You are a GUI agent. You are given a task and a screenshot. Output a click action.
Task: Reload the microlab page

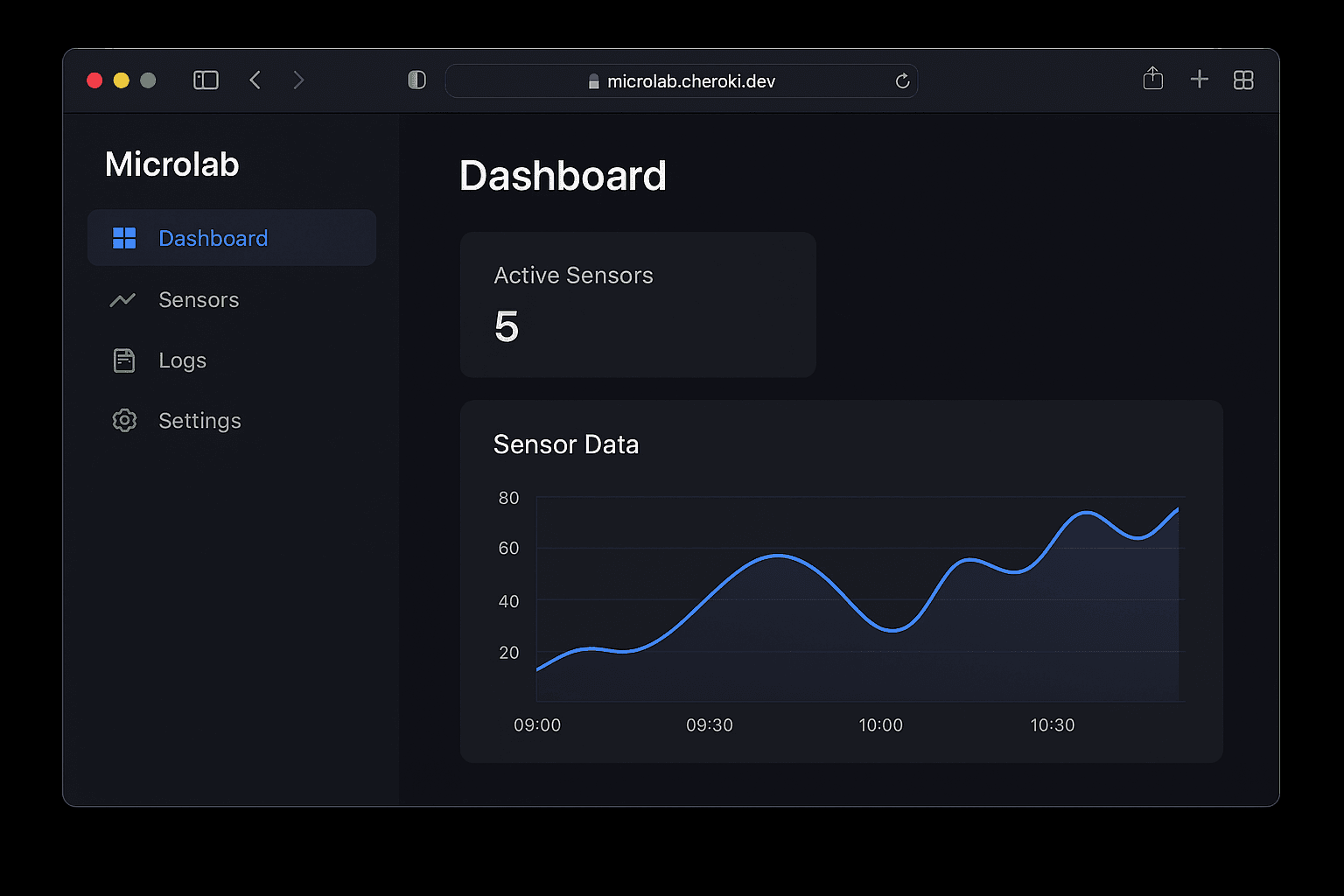tap(902, 81)
